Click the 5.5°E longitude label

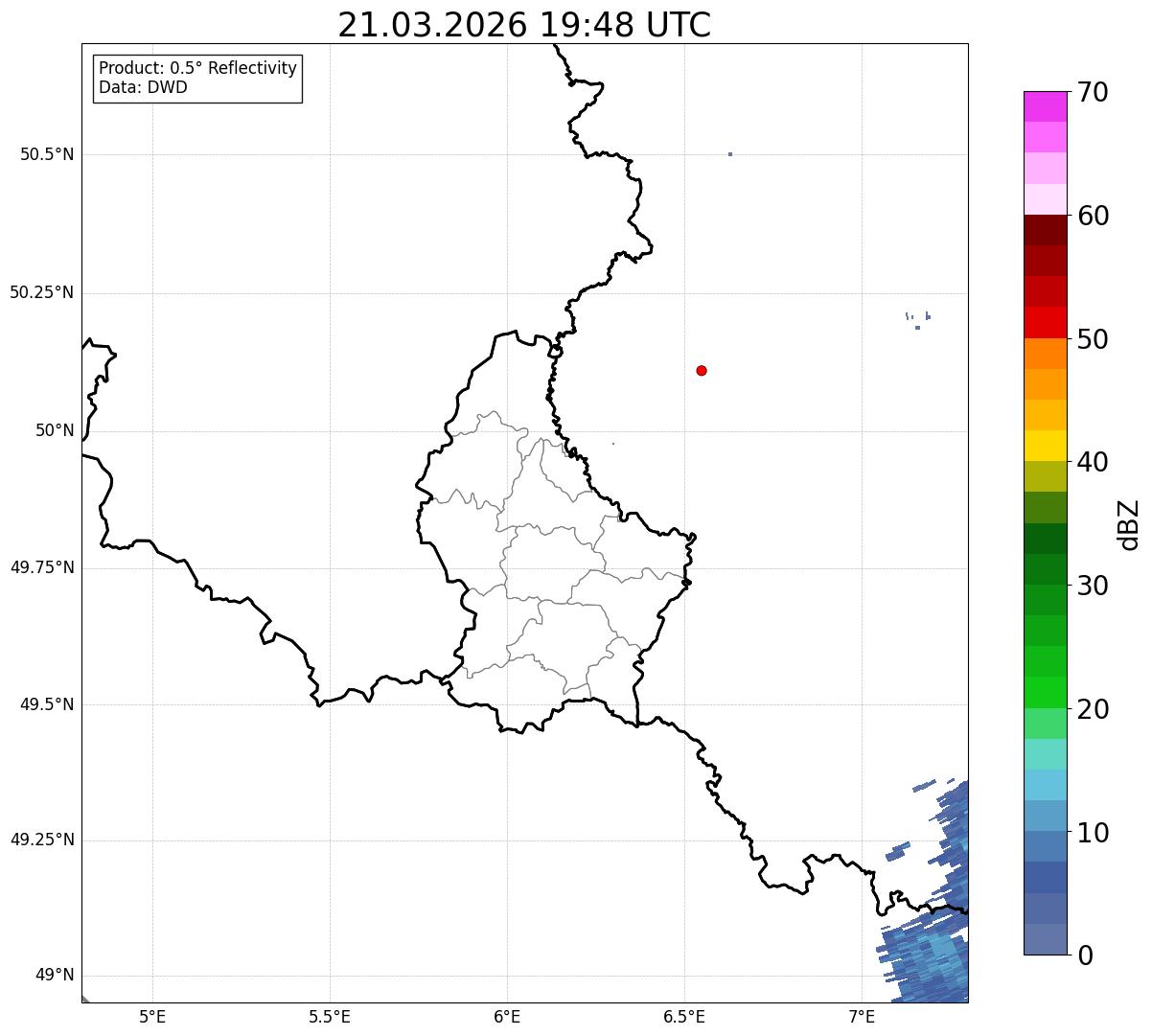coord(330,1016)
